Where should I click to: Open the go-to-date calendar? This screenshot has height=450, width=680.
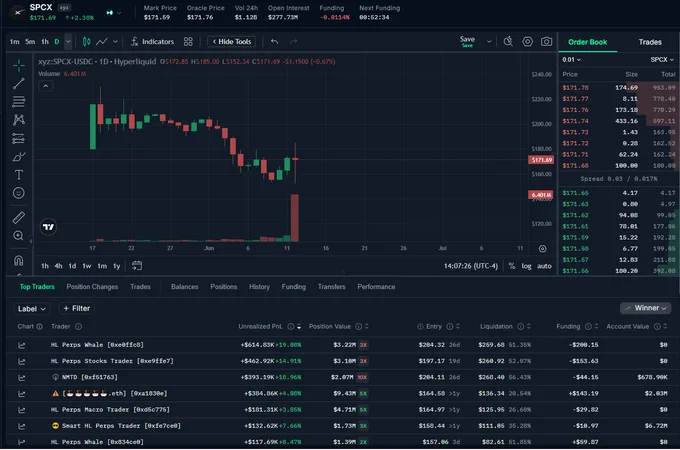[137, 266]
